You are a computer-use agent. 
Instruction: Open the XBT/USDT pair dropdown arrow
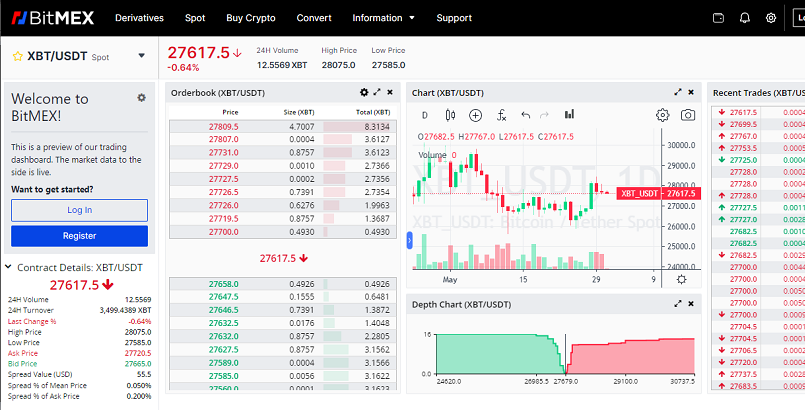(142, 56)
